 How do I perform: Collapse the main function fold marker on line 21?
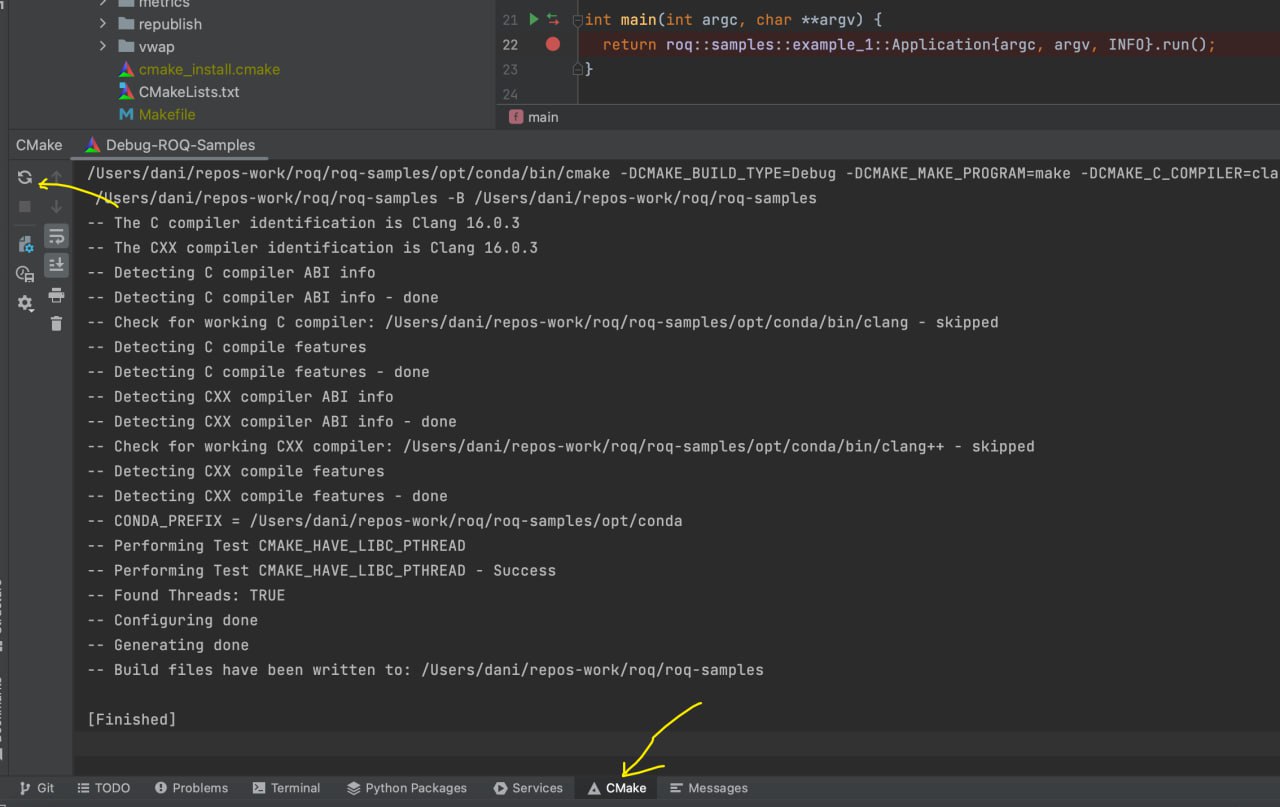click(577, 20)
